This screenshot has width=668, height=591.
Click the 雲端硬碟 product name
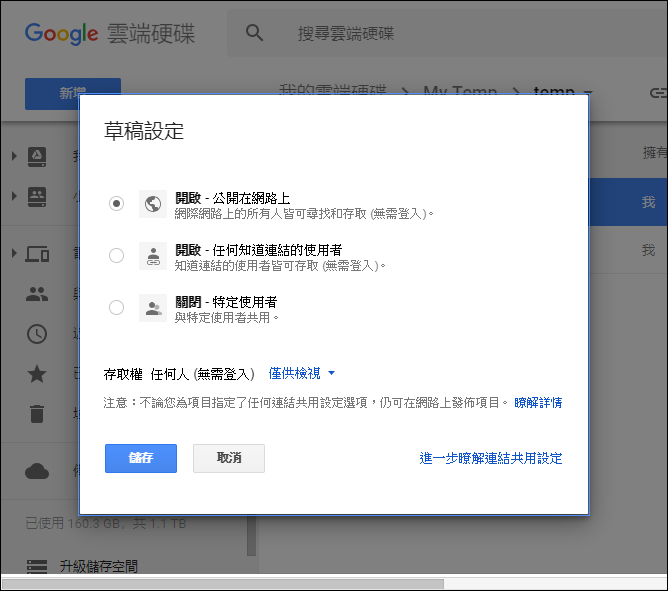(150, 34)
